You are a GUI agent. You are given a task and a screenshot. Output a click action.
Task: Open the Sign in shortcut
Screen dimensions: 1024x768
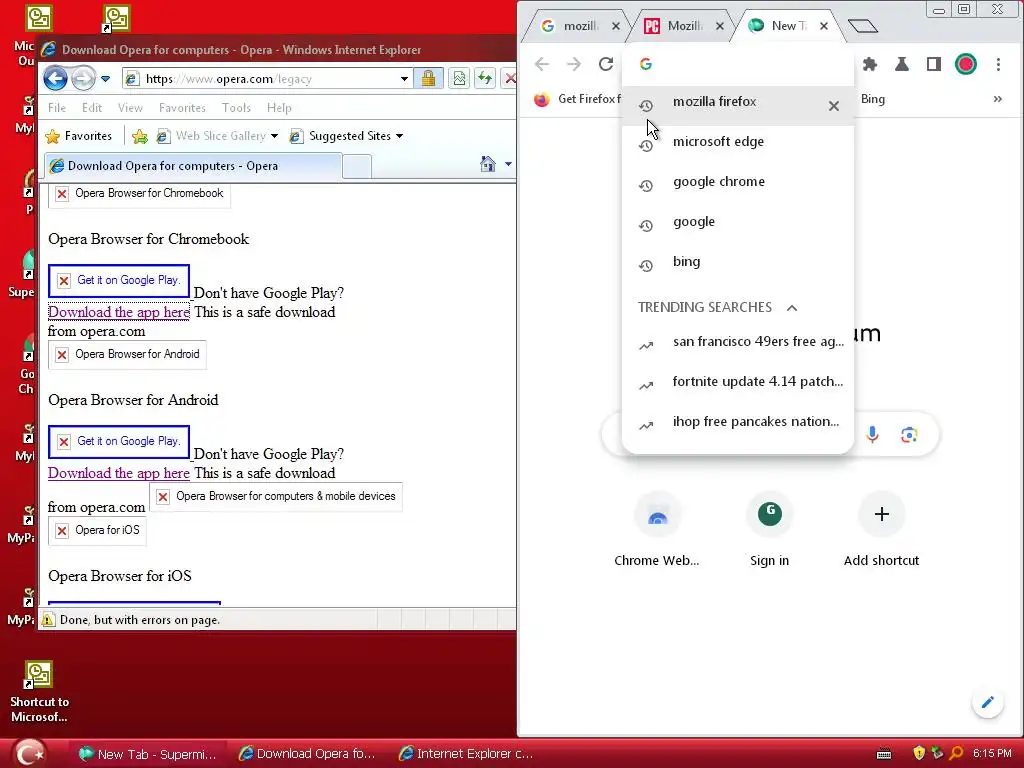coord(769,529)
